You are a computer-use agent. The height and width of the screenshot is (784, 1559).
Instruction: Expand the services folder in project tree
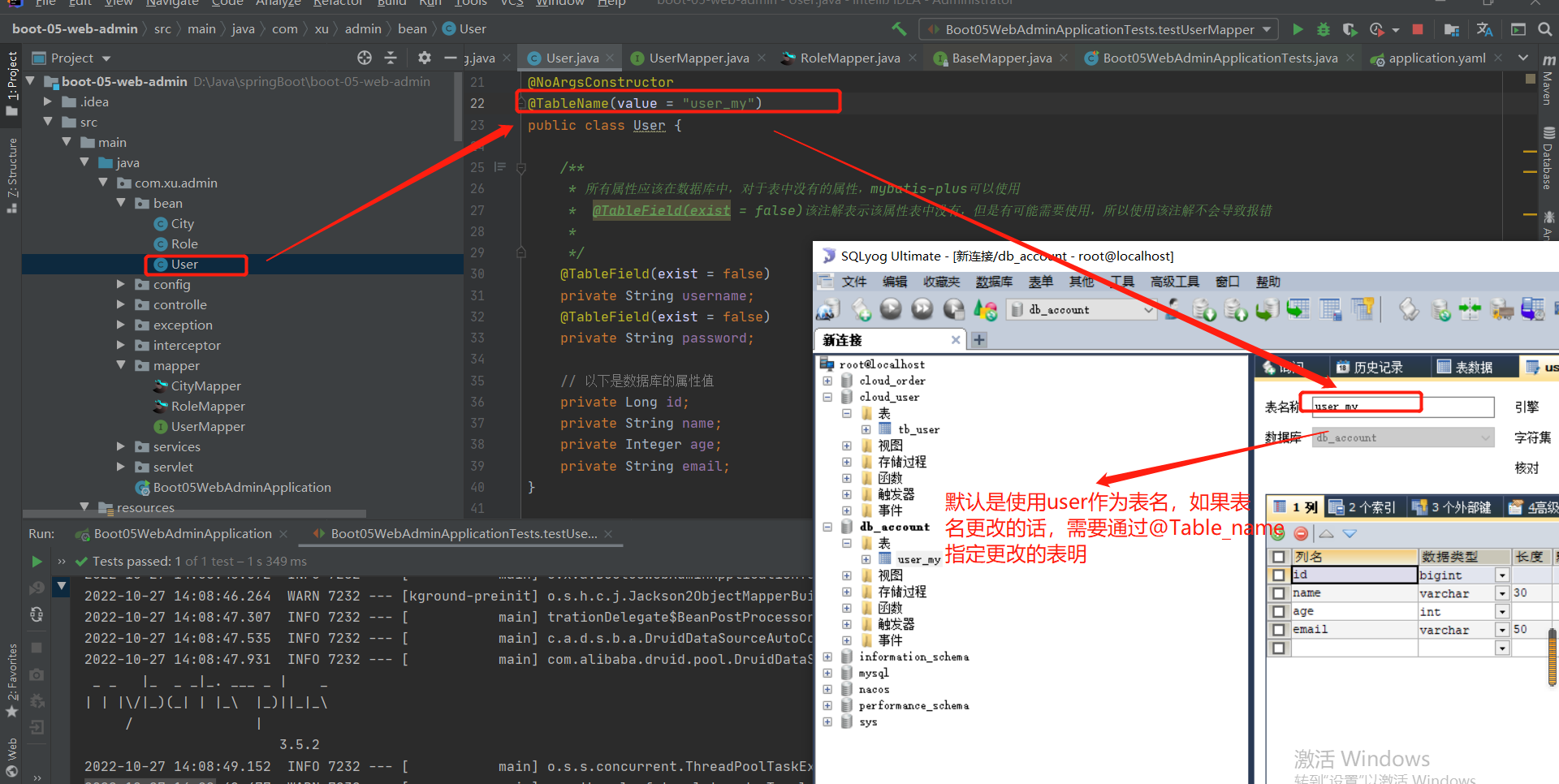click(x=121, y=446)
